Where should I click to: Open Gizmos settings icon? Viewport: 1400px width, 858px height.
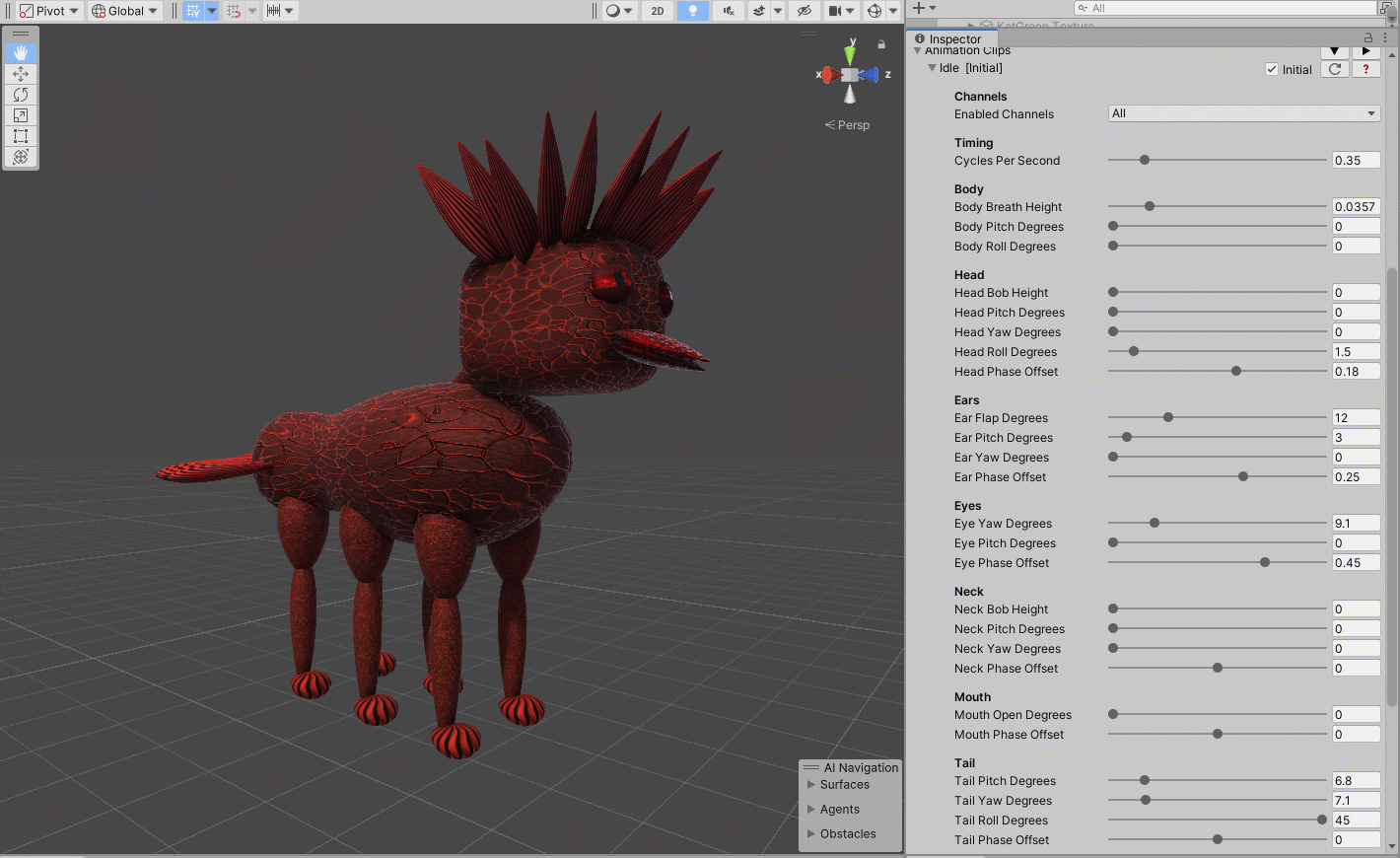(875, 11)
